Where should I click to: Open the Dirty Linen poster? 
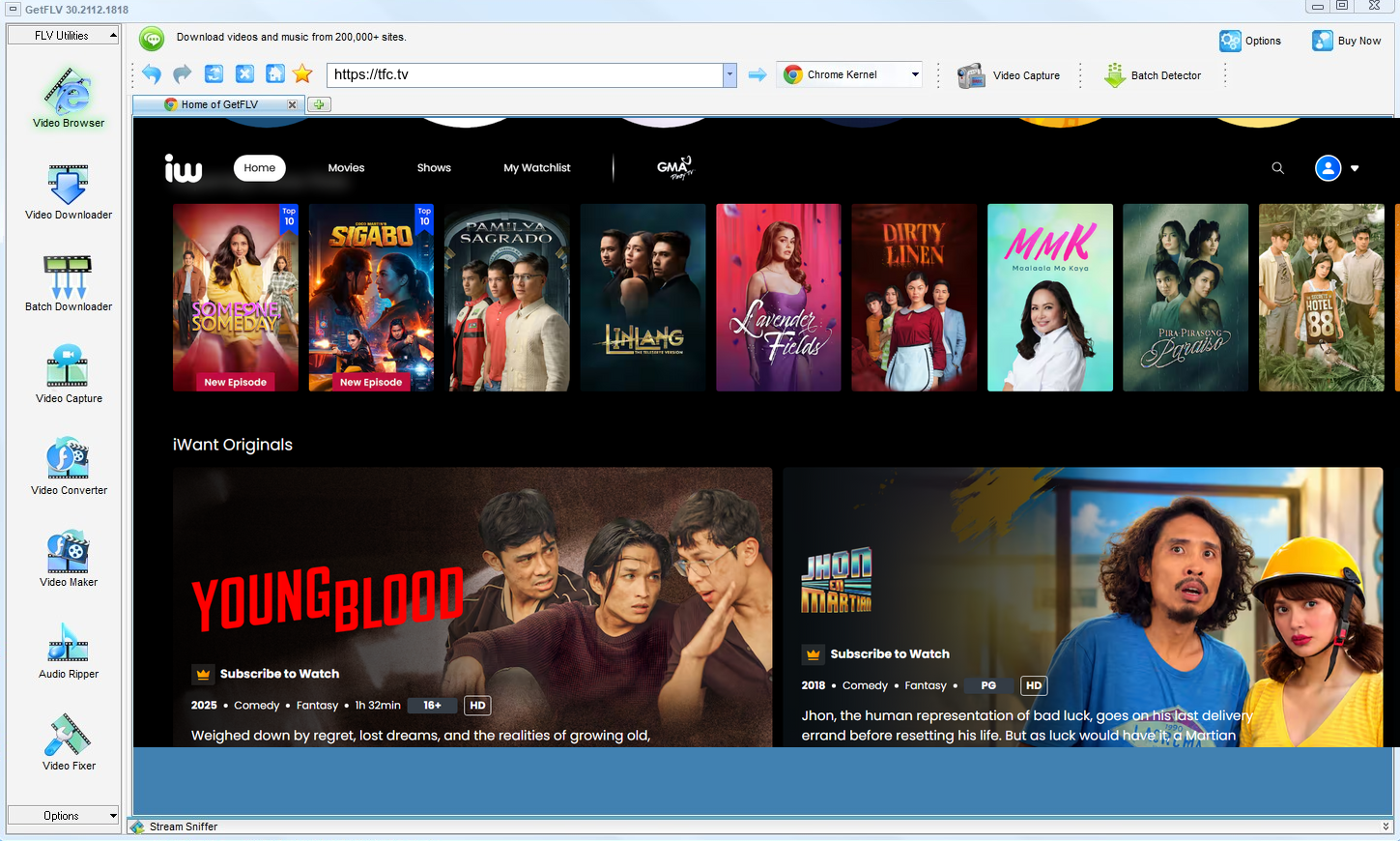pyautogui.click(x=914, y=298)
